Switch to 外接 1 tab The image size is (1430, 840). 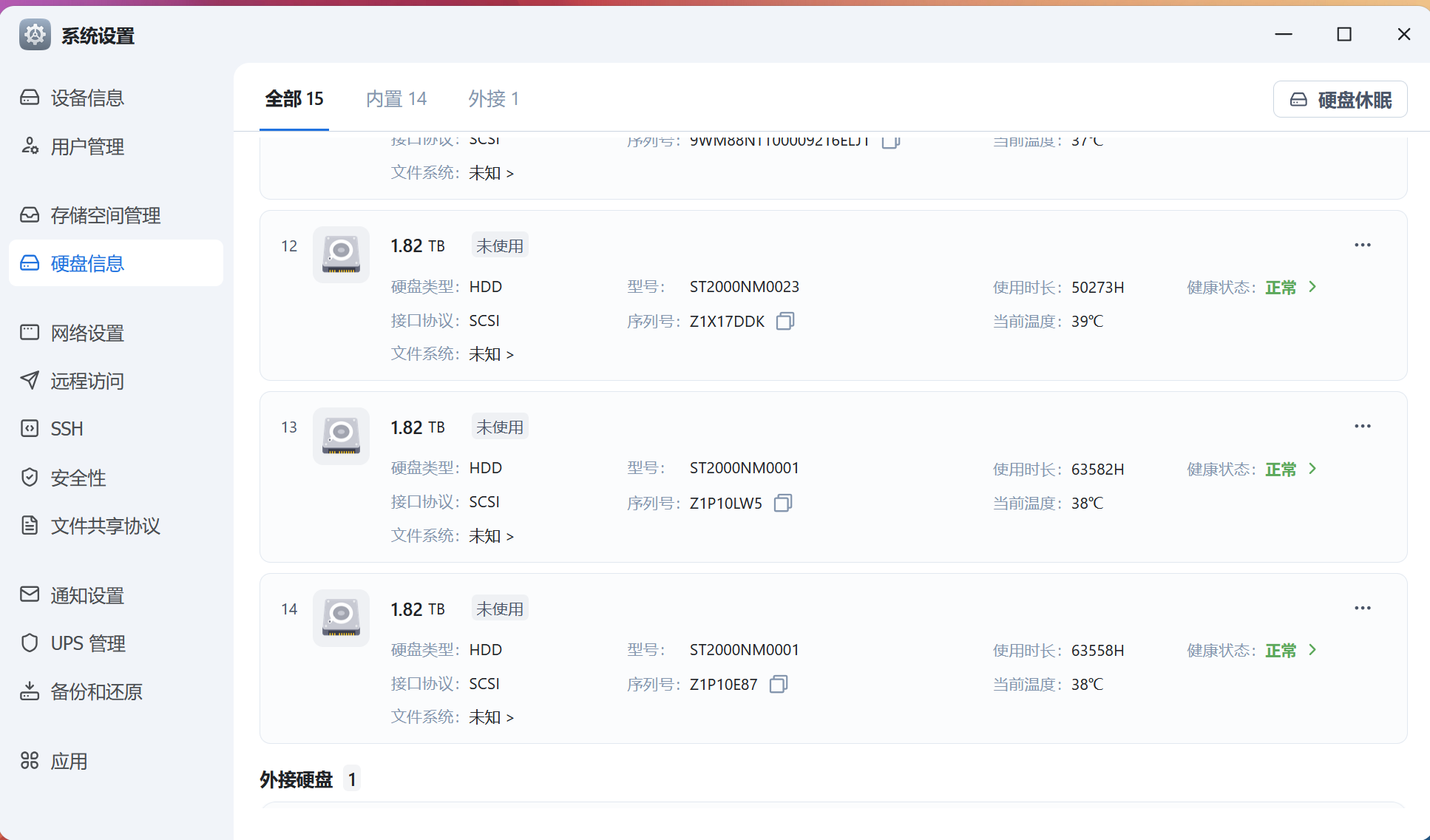[x=493, y=99]
